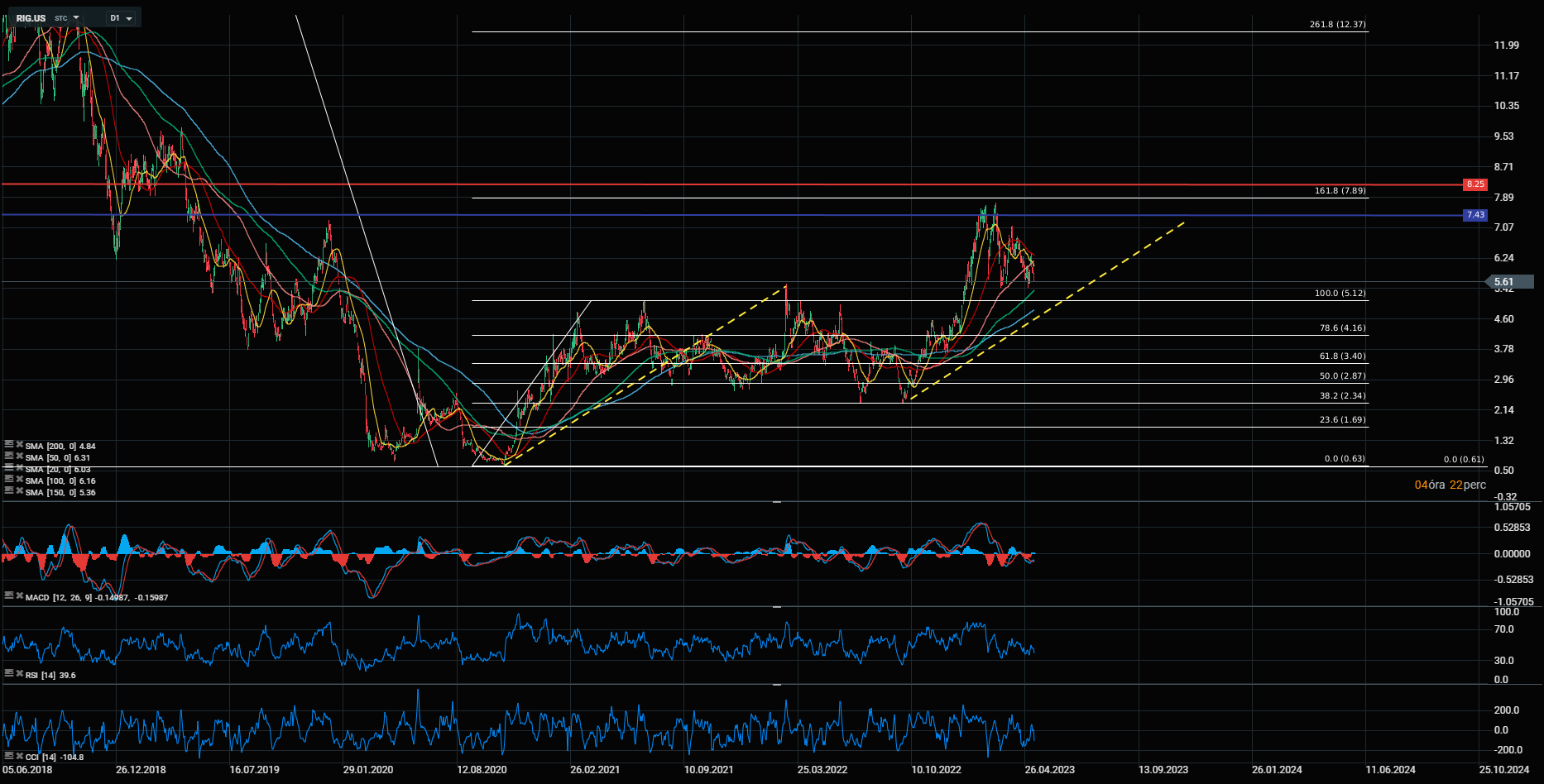Screen dimensions: 1544x784
Task: Remove the SMA 50 indicator
Action: [x=19, y=457]
